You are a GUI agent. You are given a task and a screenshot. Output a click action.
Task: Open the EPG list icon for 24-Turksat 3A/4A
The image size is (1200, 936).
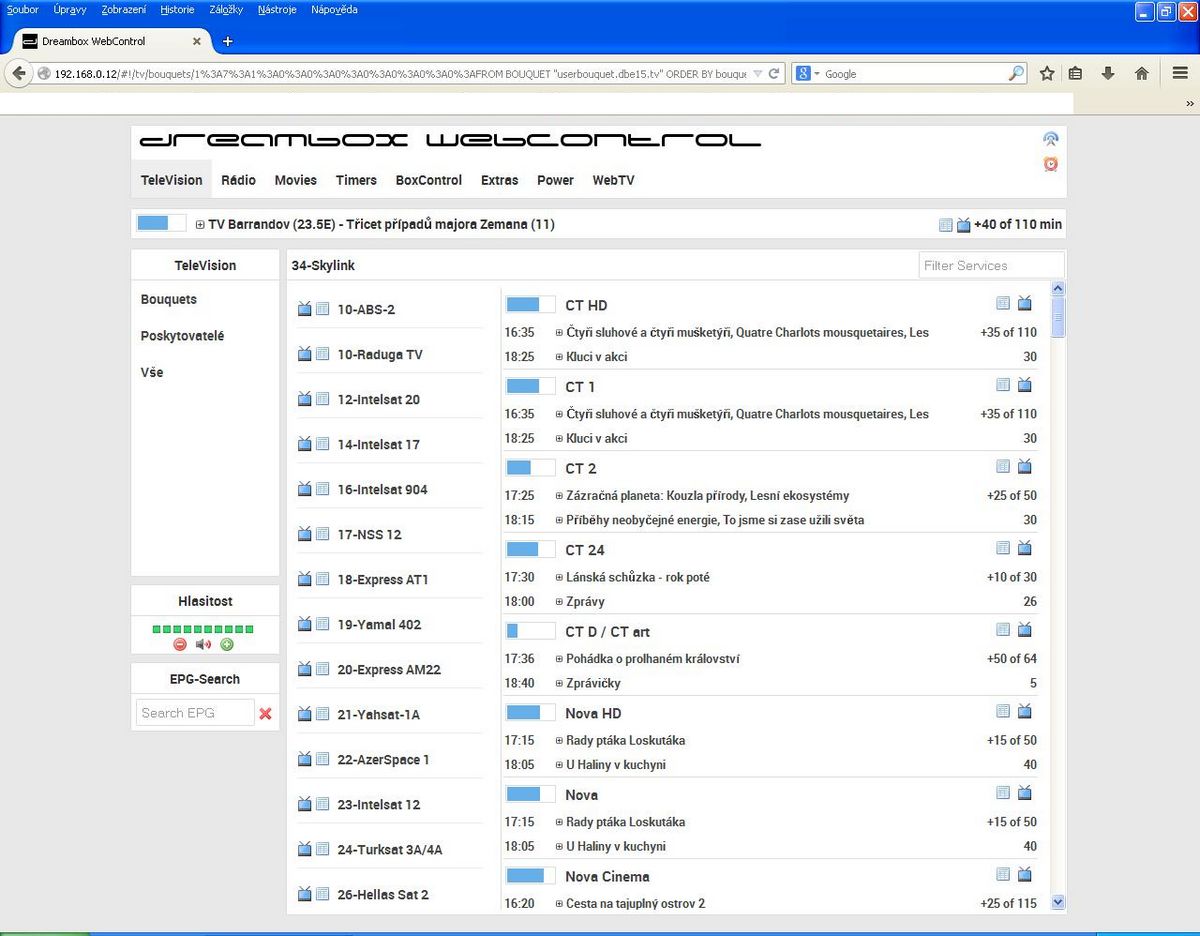[322, 849]
